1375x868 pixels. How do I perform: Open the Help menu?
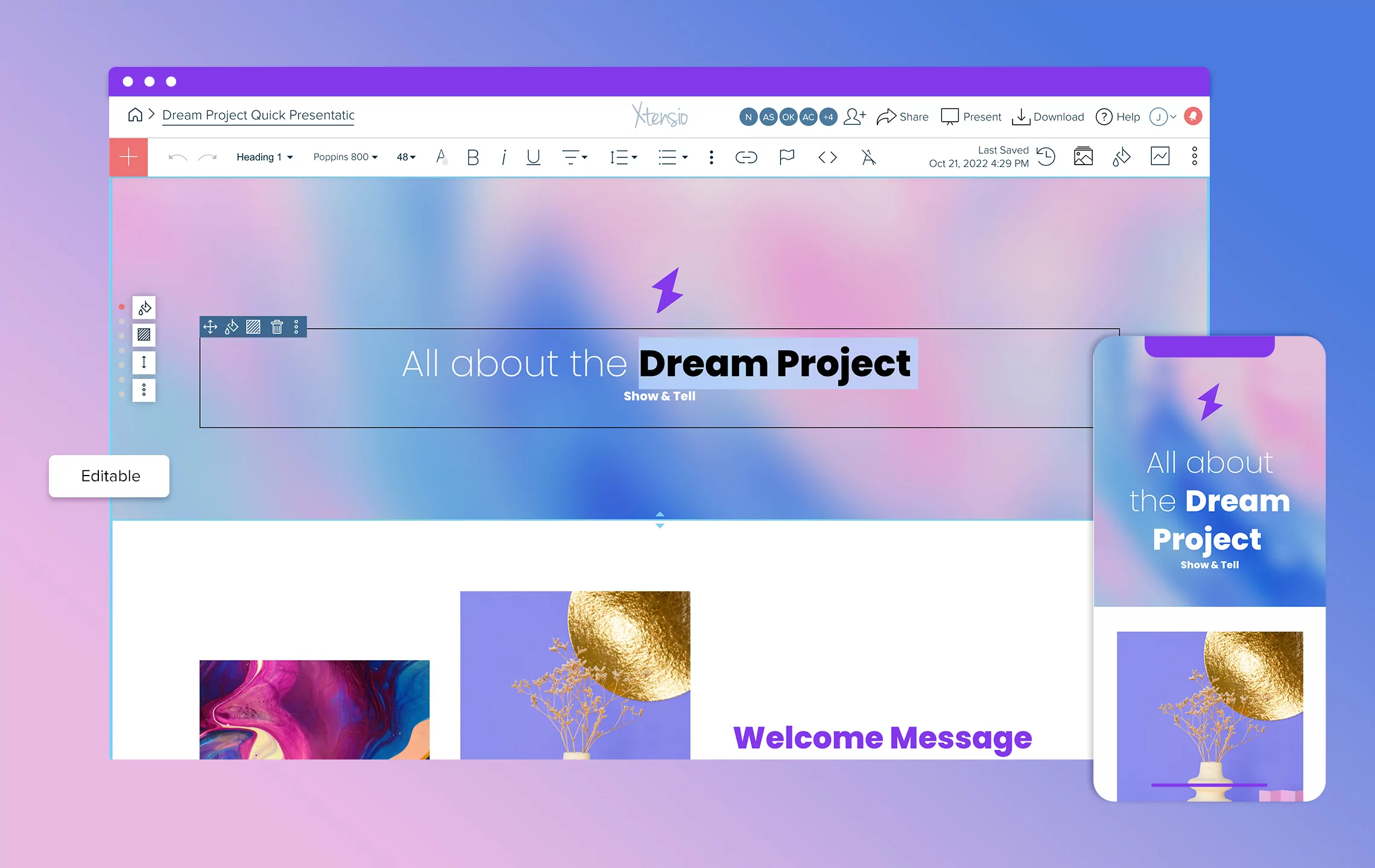click(1117, 116)
